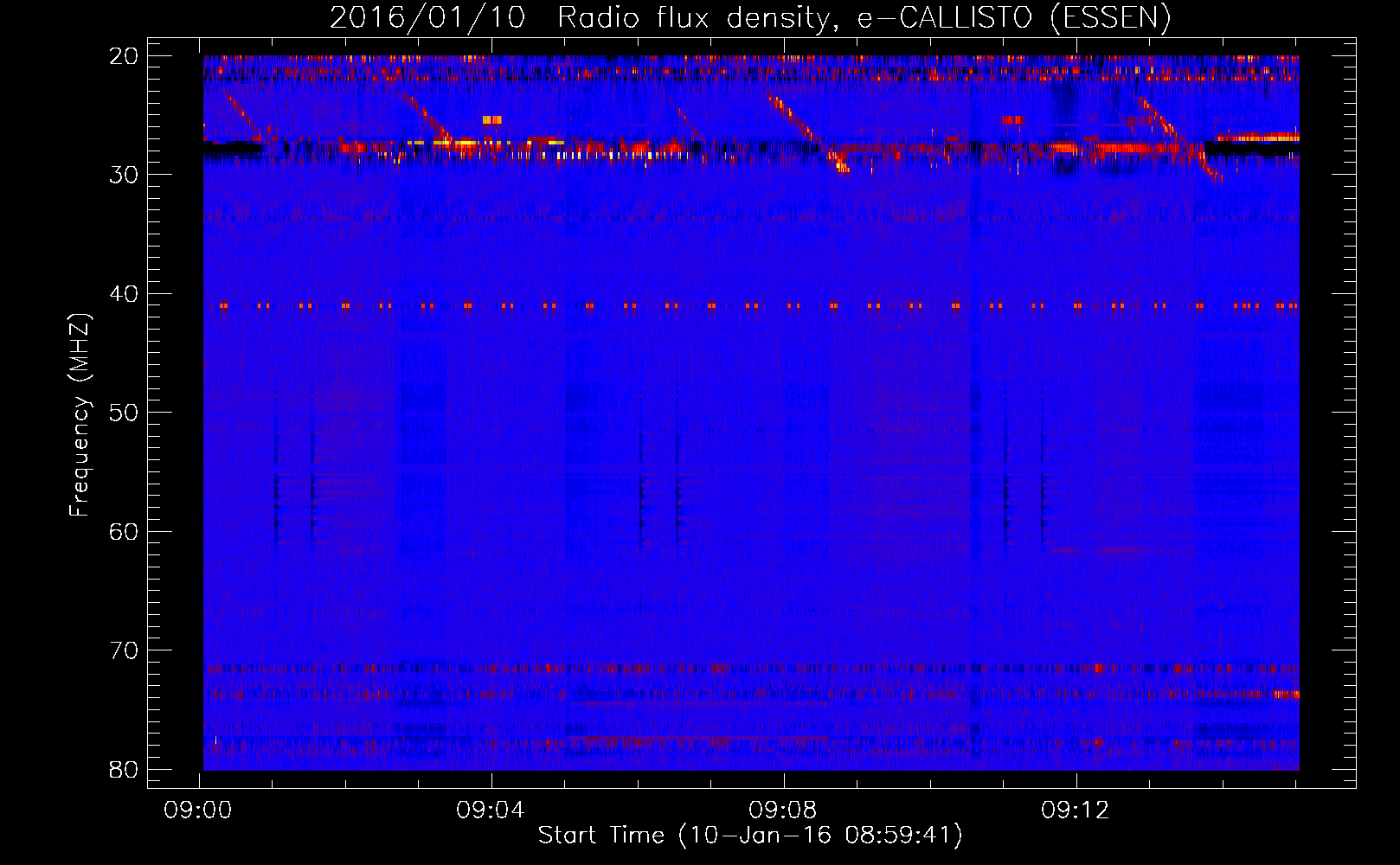The image size is (1400, 865).
Task: Click the '09:08' time tick label
Action: click(x=783, y=811)
